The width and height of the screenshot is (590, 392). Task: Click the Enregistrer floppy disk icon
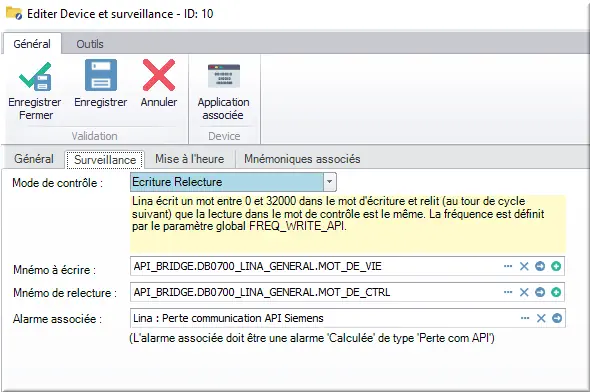tap(101, 75)
